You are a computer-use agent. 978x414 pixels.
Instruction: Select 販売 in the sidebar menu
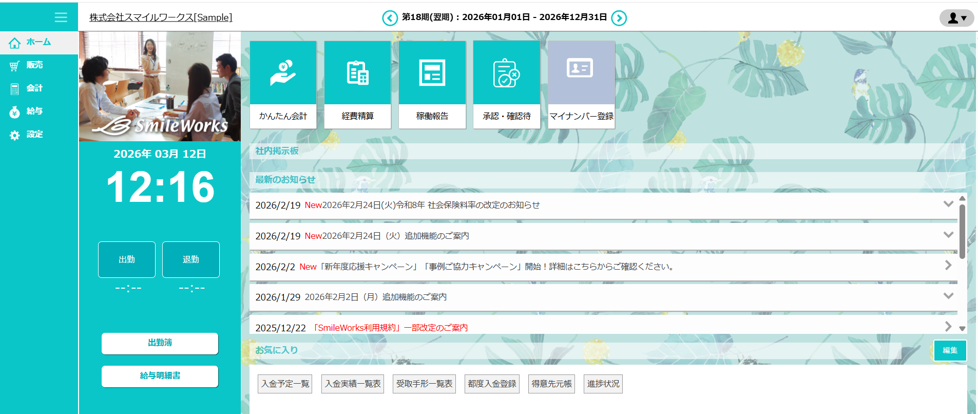[34, 65]
